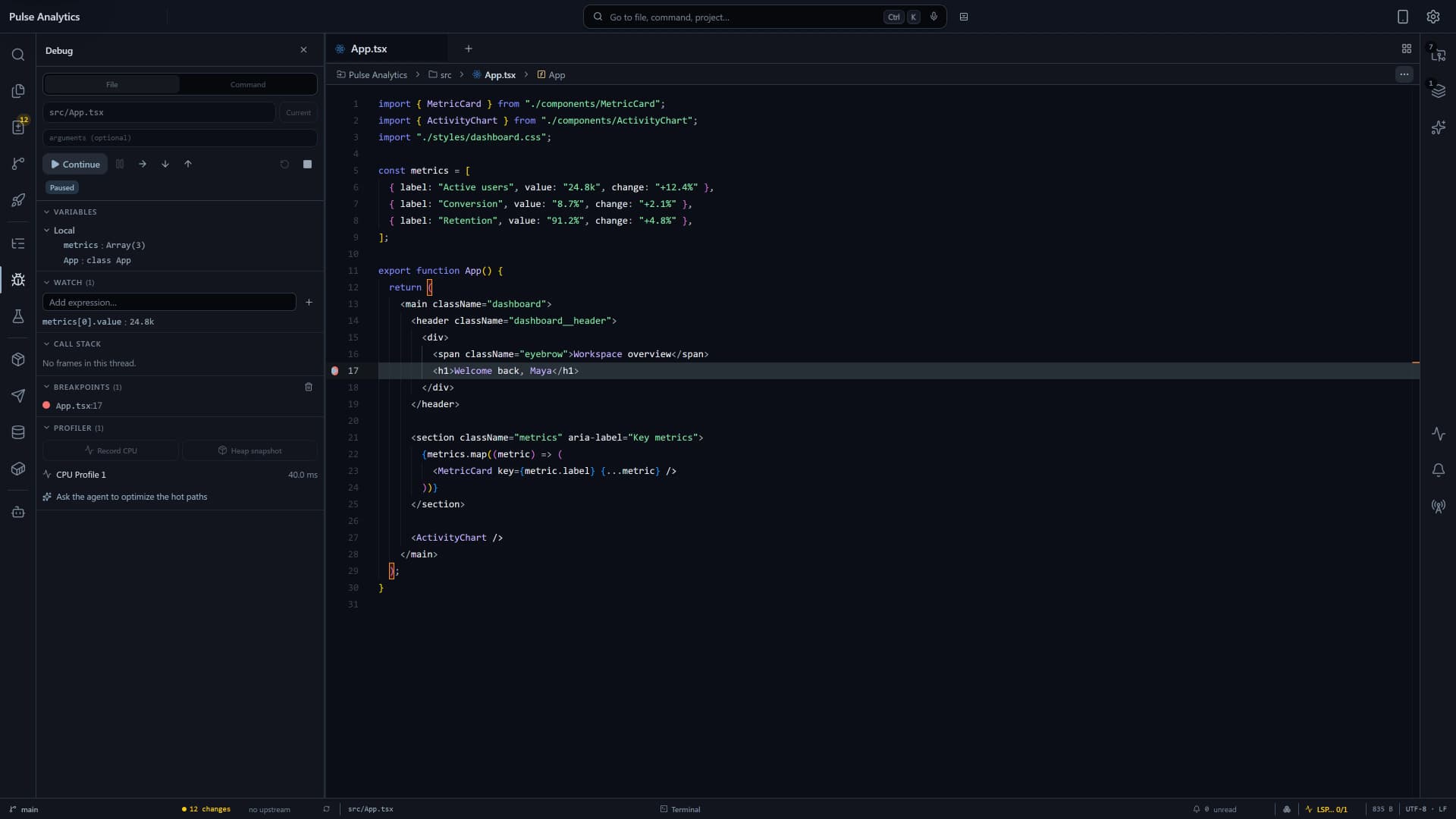The height and width of the screenshot is (819, 1456).
Task: Open a new tab with plus
Action: click(x=469, y=49)
